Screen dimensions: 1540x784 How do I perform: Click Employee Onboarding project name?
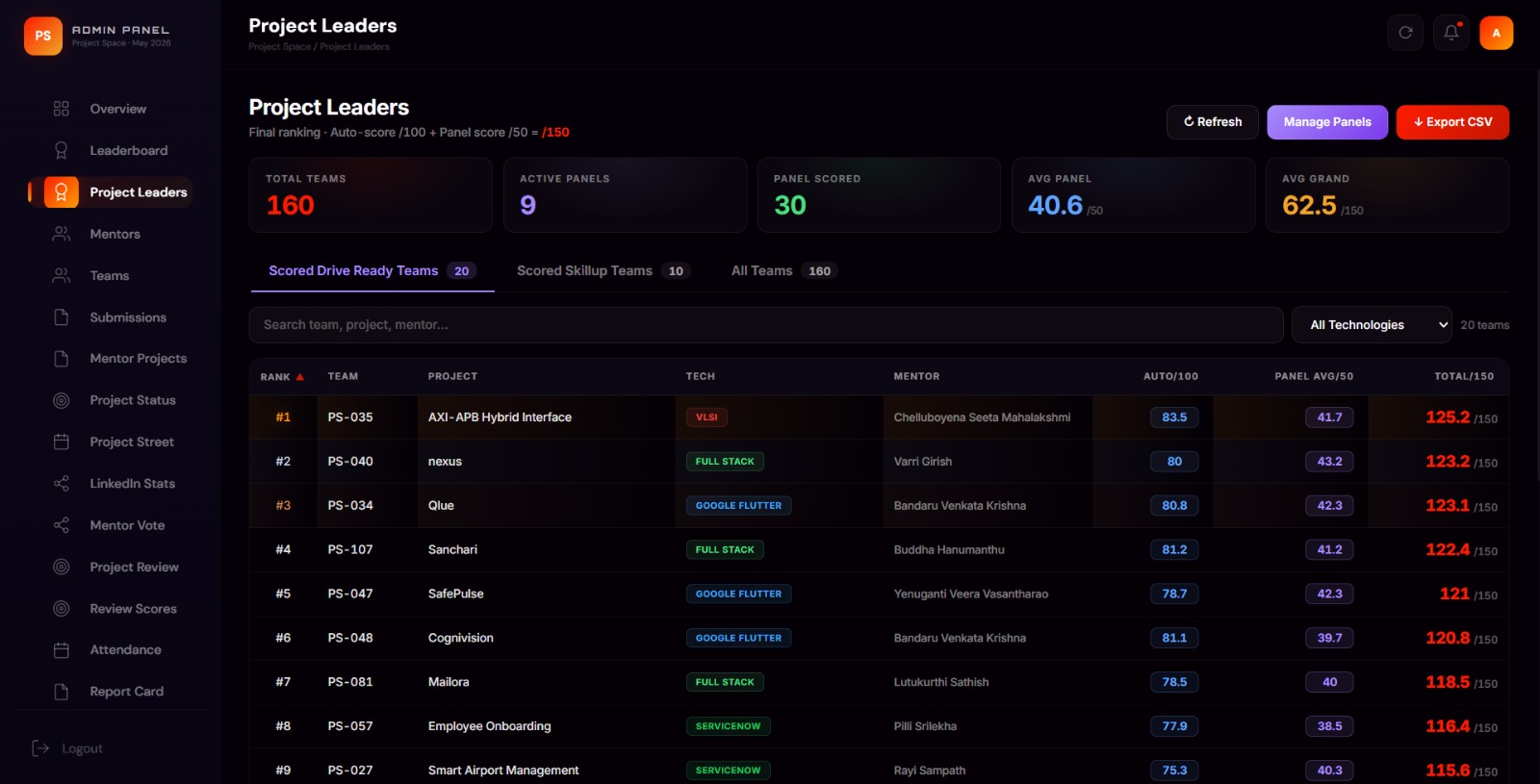(490, 726)
